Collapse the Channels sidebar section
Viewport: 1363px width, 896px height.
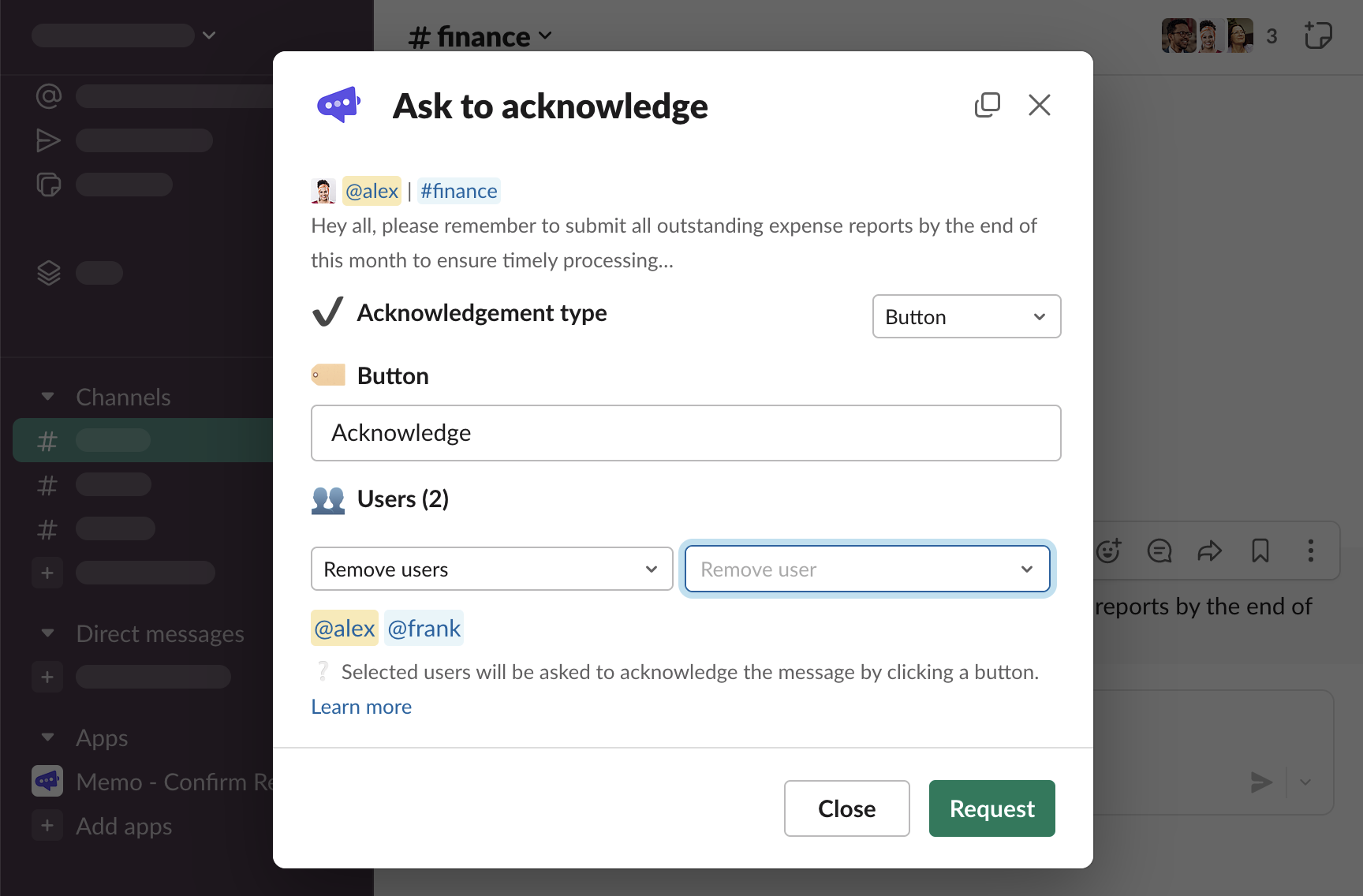click(x=48, y=397)
